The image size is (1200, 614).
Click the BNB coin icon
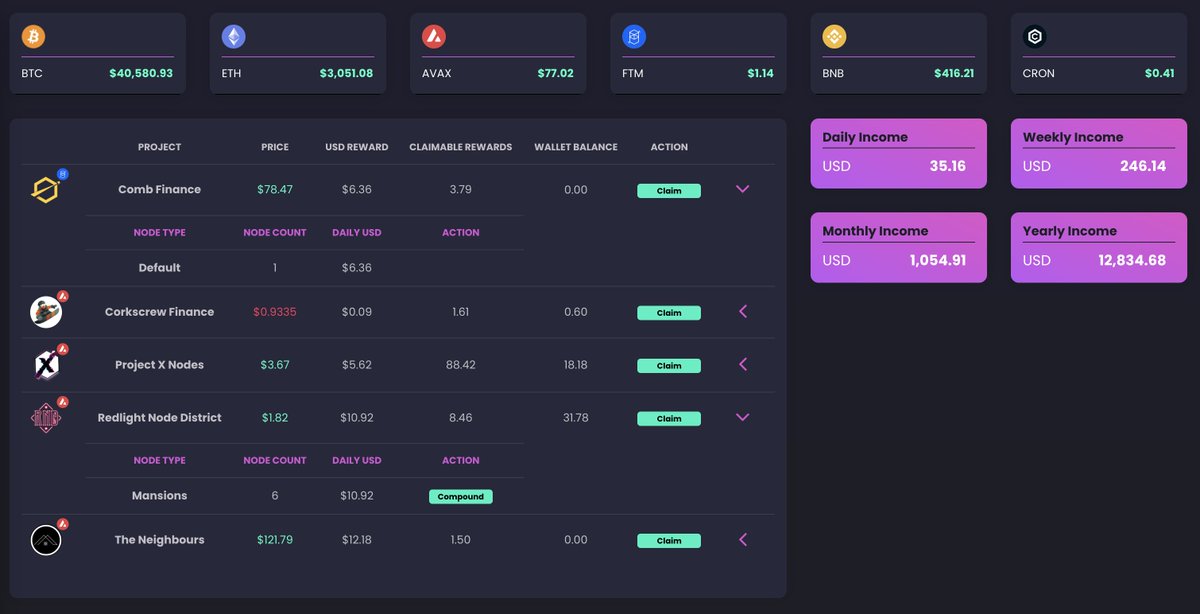click(834, 37)
